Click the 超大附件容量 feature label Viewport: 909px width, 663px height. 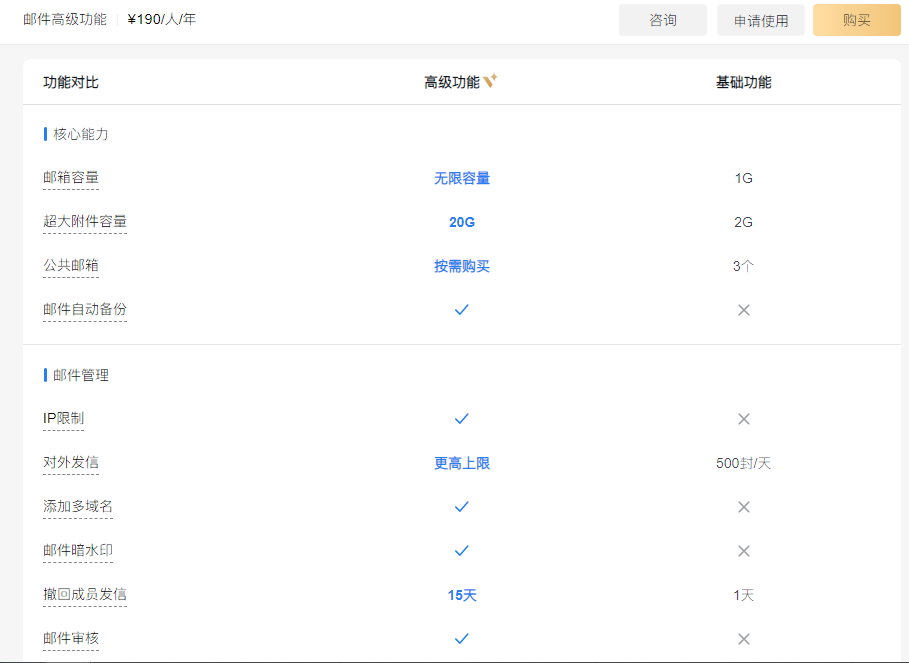coord(85,222)
